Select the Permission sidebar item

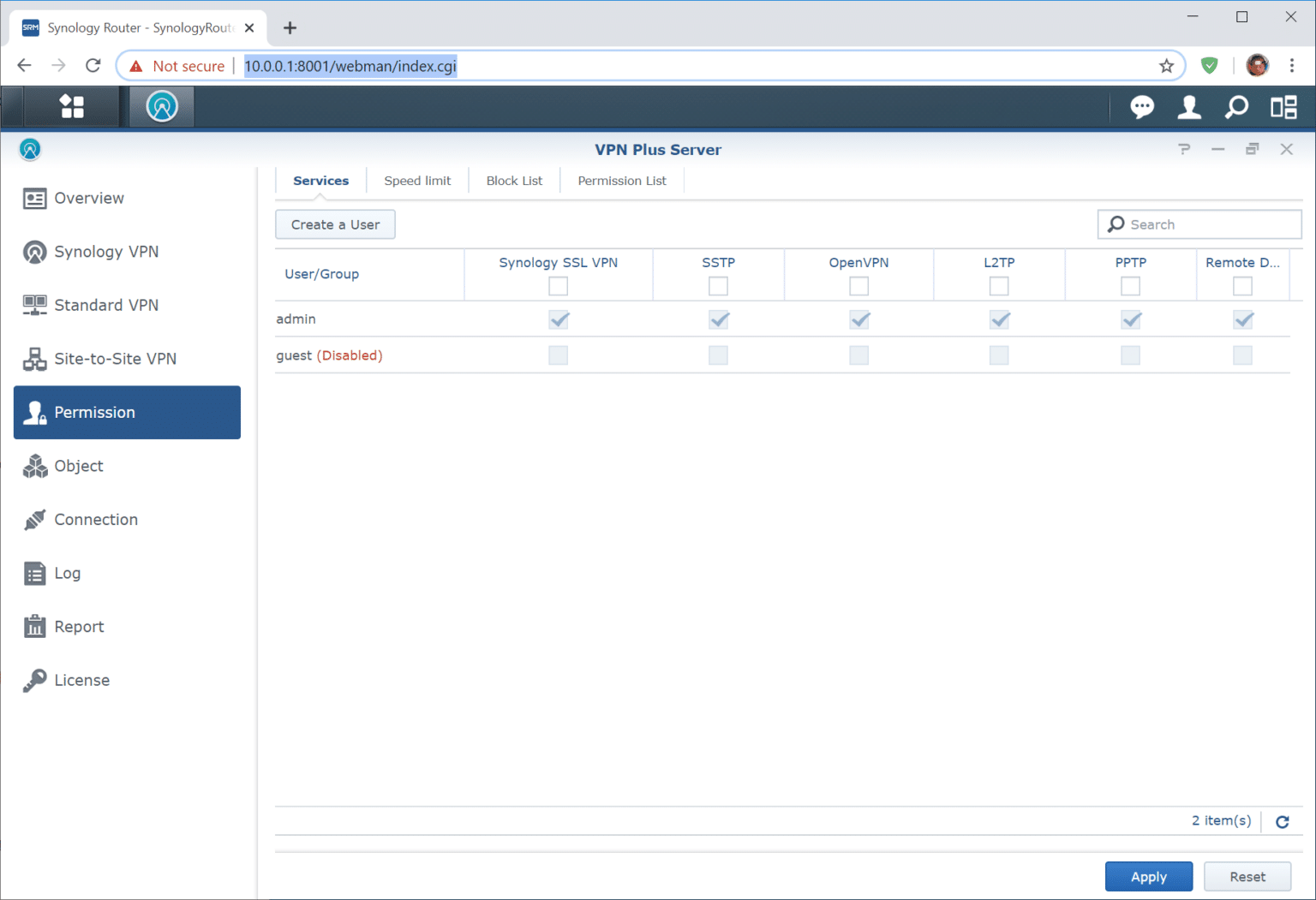[127, 413]
